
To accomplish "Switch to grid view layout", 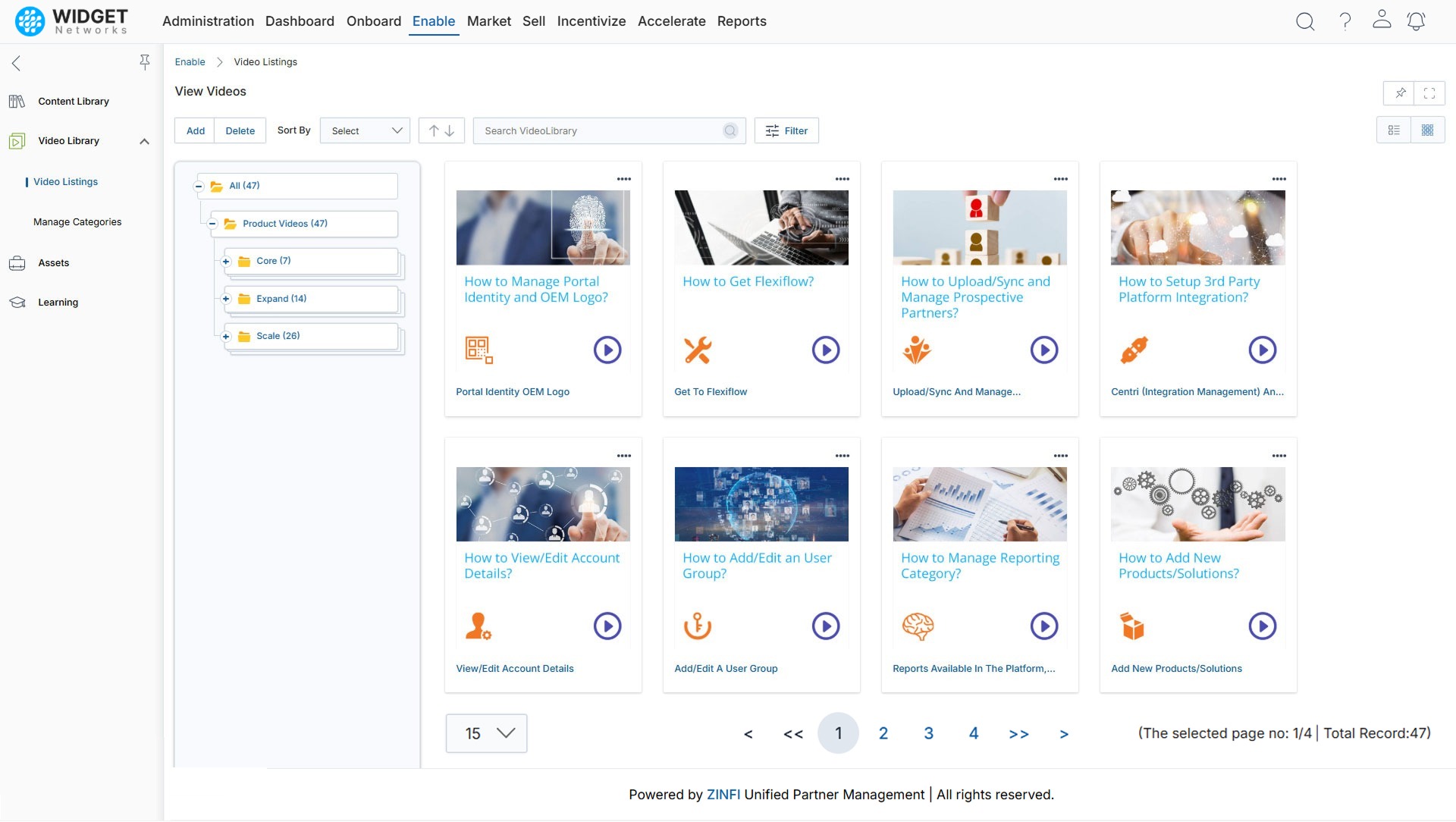I will [1428, 130].
